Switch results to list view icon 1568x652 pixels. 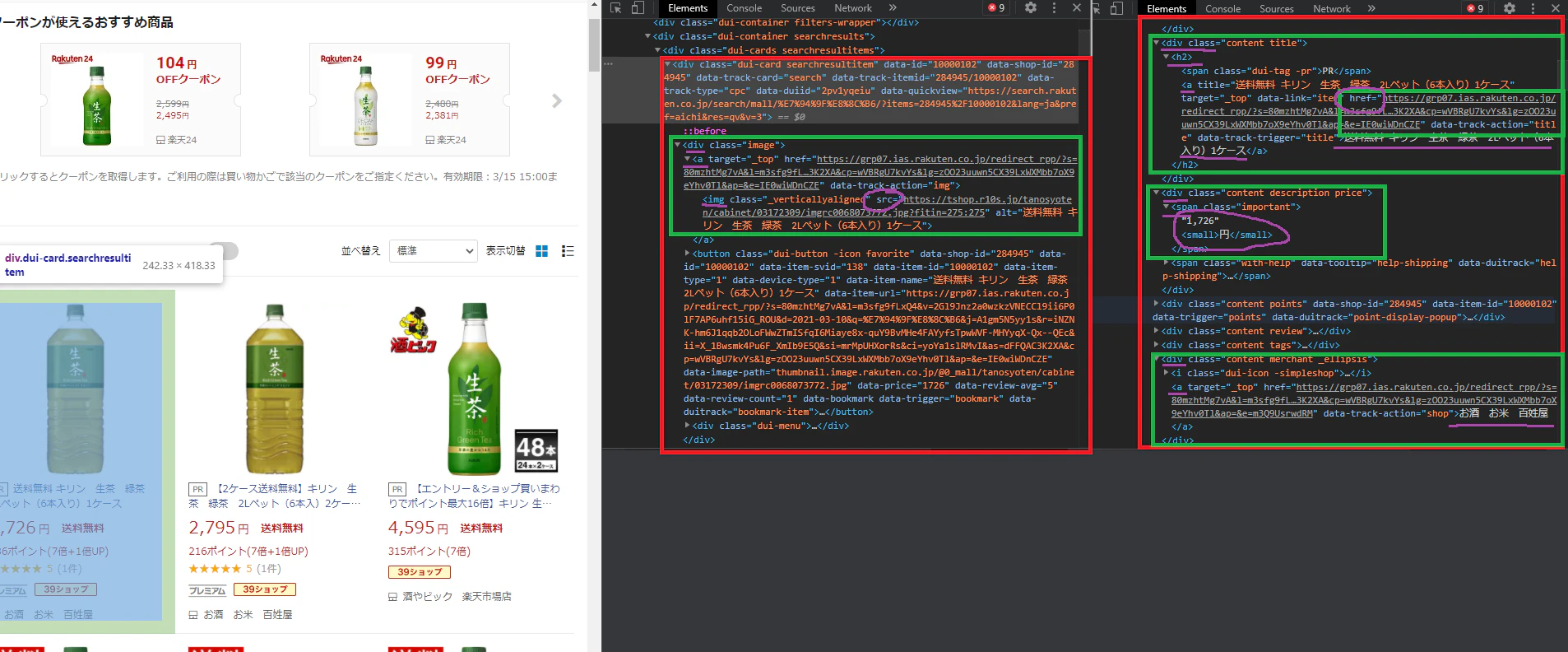(568, 251)
